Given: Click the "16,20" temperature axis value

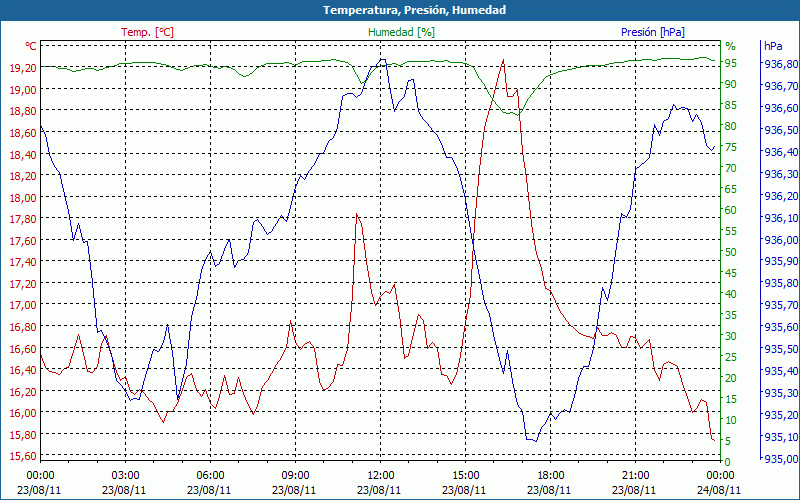Looking at the screenshot, I should coord(23,391).
